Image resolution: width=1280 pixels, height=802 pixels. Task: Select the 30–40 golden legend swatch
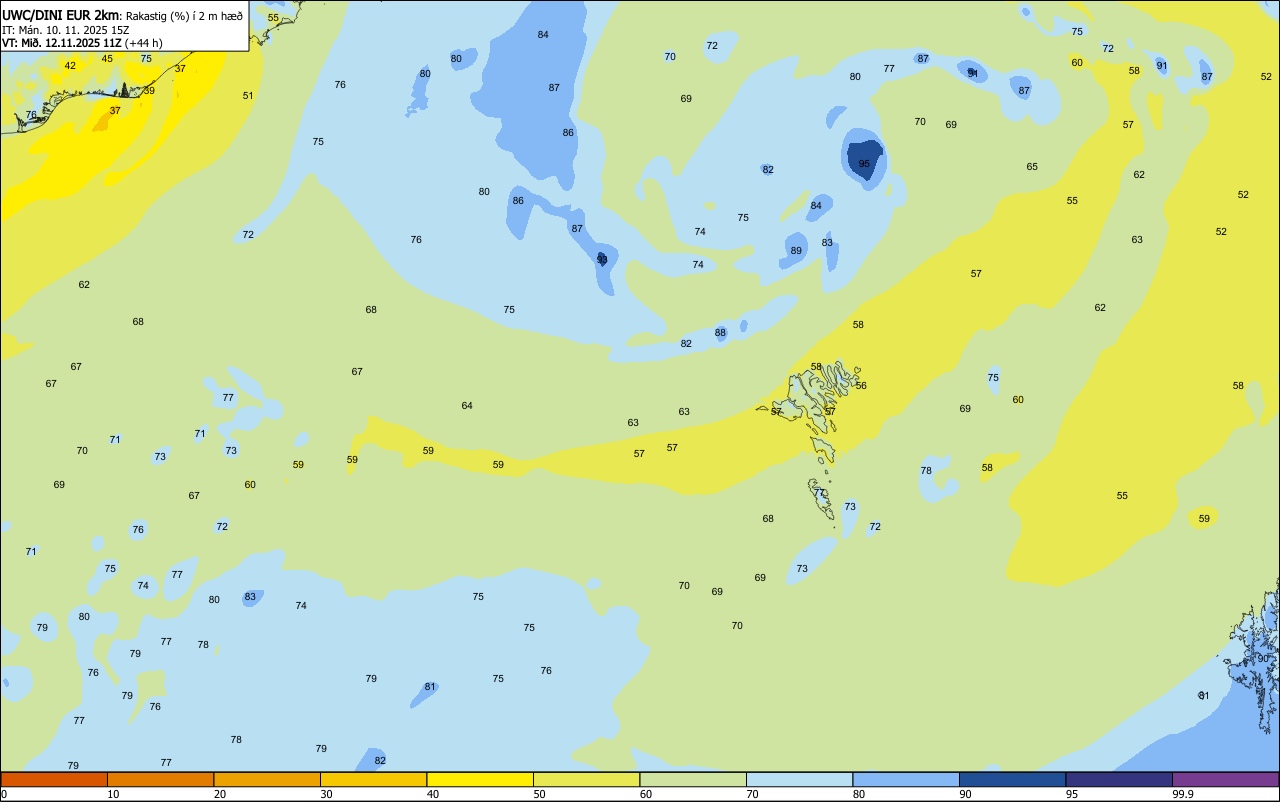[x=373, y=779]
